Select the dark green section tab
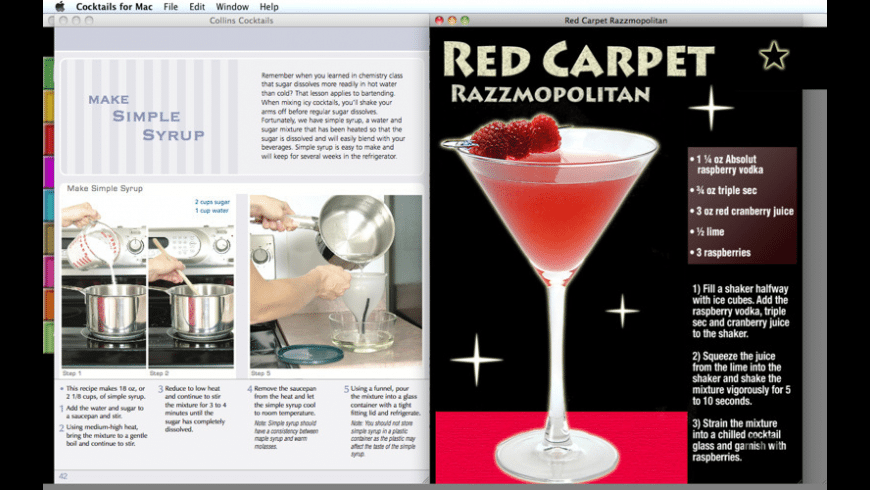Viewport: 870px width, 490px height. point(49,73)
